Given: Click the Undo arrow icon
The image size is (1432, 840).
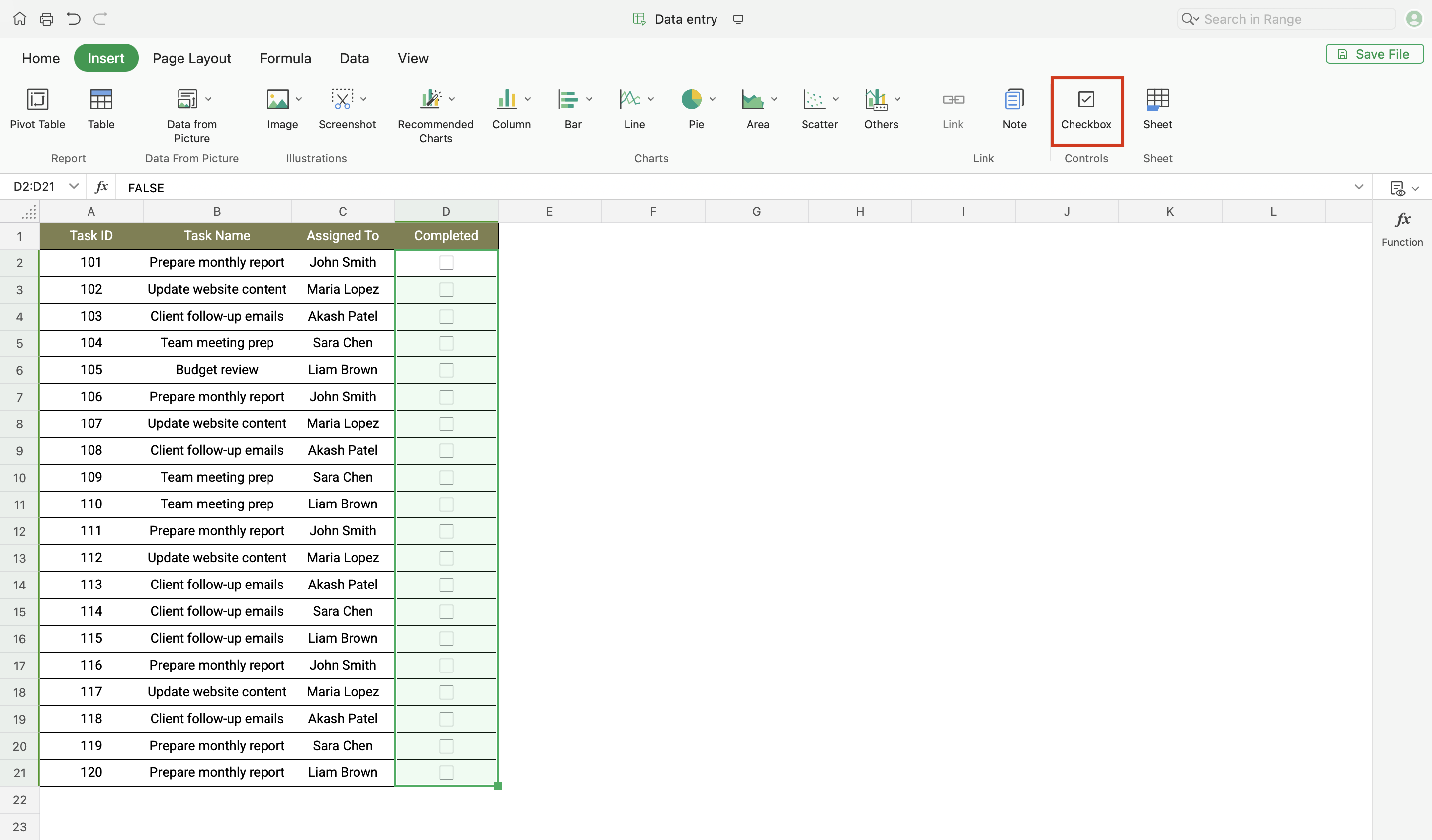Looking at the screenshot, I should click(x=73, y=19).
